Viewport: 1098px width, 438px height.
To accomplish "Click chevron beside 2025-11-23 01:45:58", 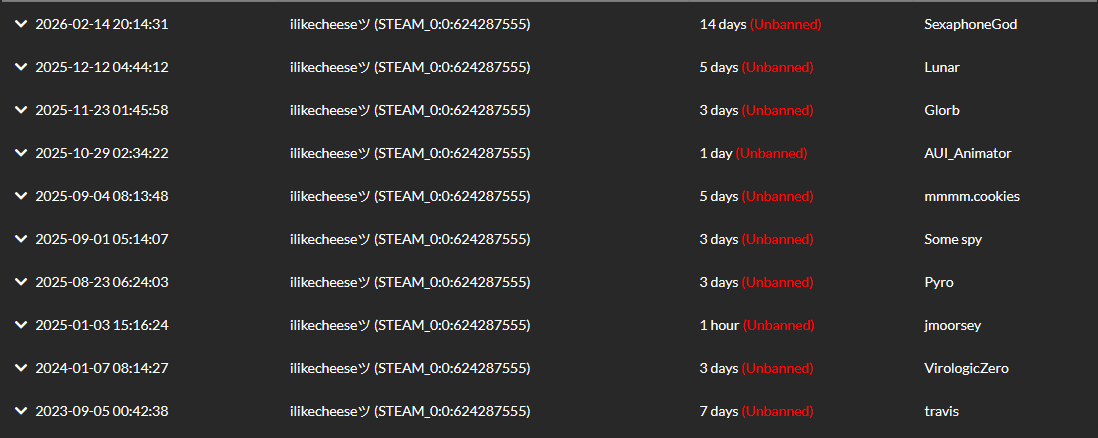I will (x=21, y=110).
